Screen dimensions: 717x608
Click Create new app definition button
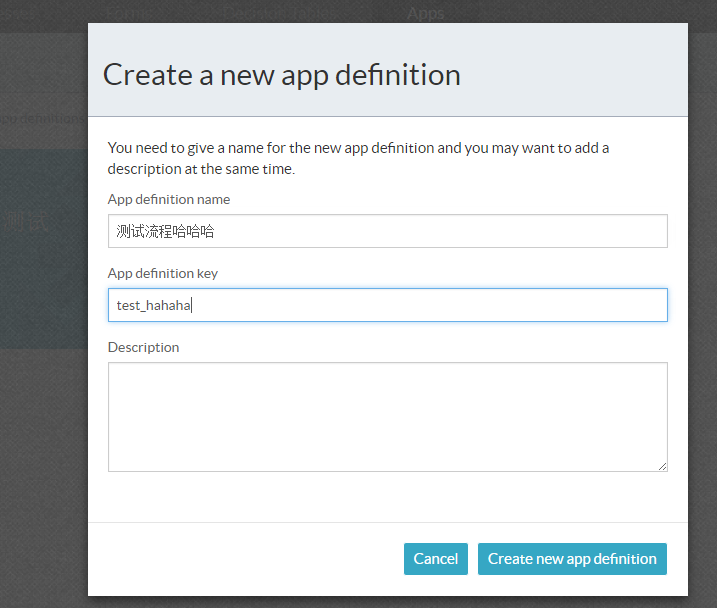tap(572, 559)
